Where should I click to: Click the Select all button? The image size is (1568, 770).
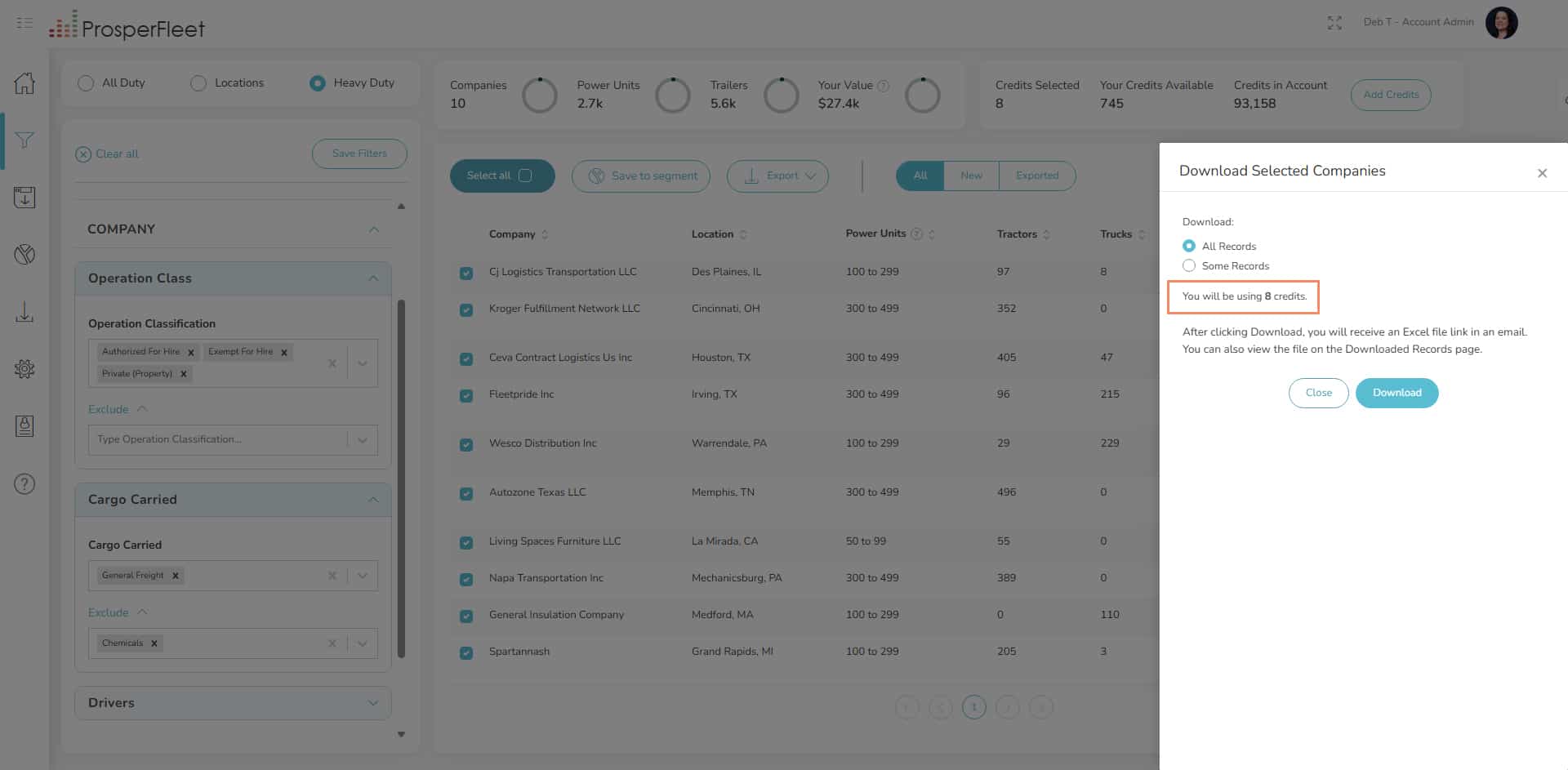pos(502,176)
